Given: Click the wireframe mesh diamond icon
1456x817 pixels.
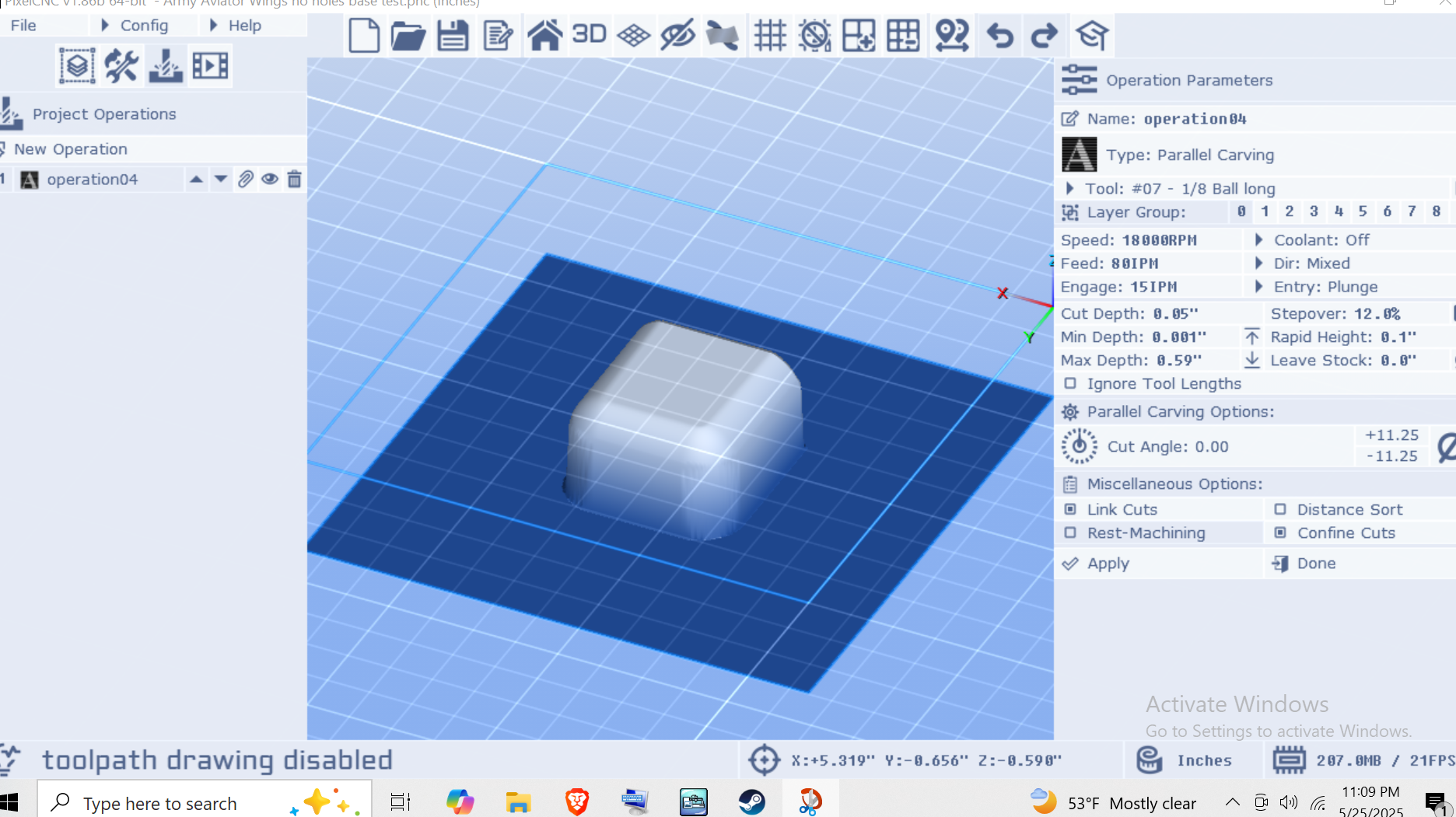Looking at the screenshot, I should pos(634,36).
